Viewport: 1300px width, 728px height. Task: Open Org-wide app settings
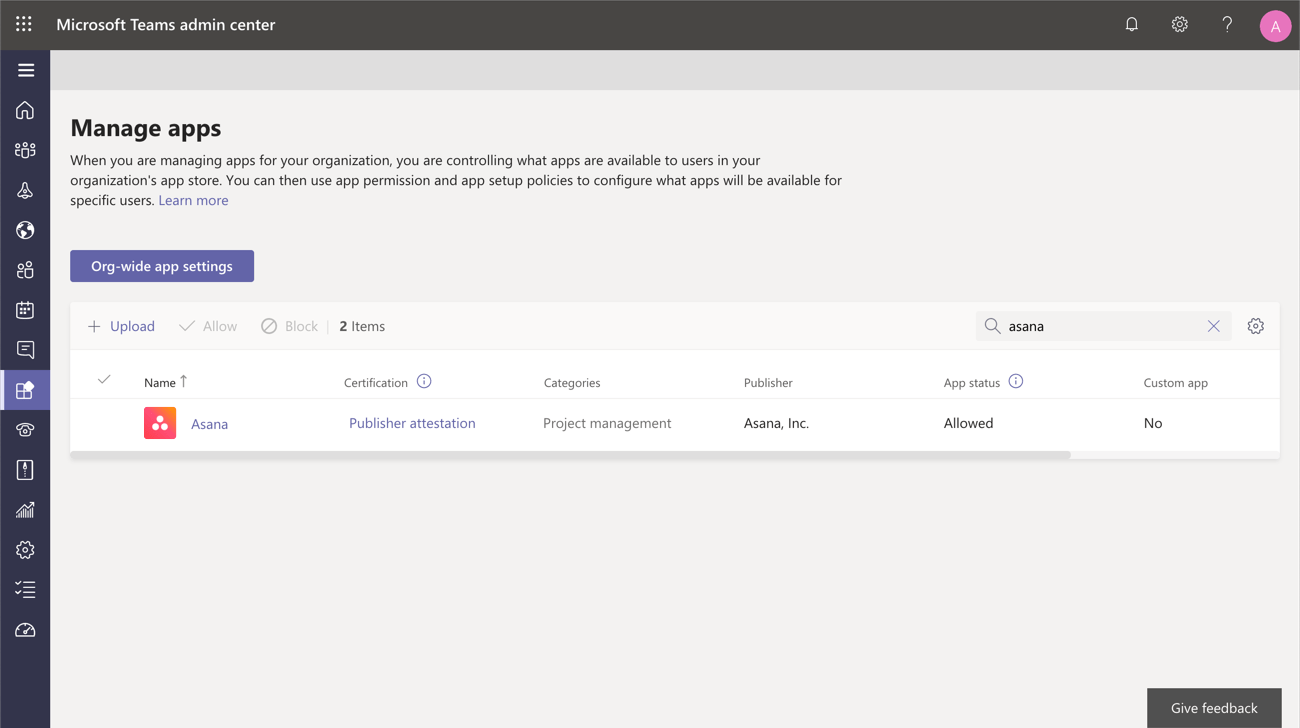[x=162, y=266]
